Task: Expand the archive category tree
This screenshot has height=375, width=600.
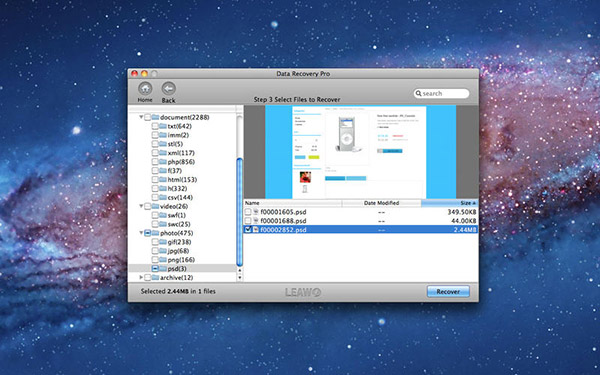Action: tap(141, 277)
